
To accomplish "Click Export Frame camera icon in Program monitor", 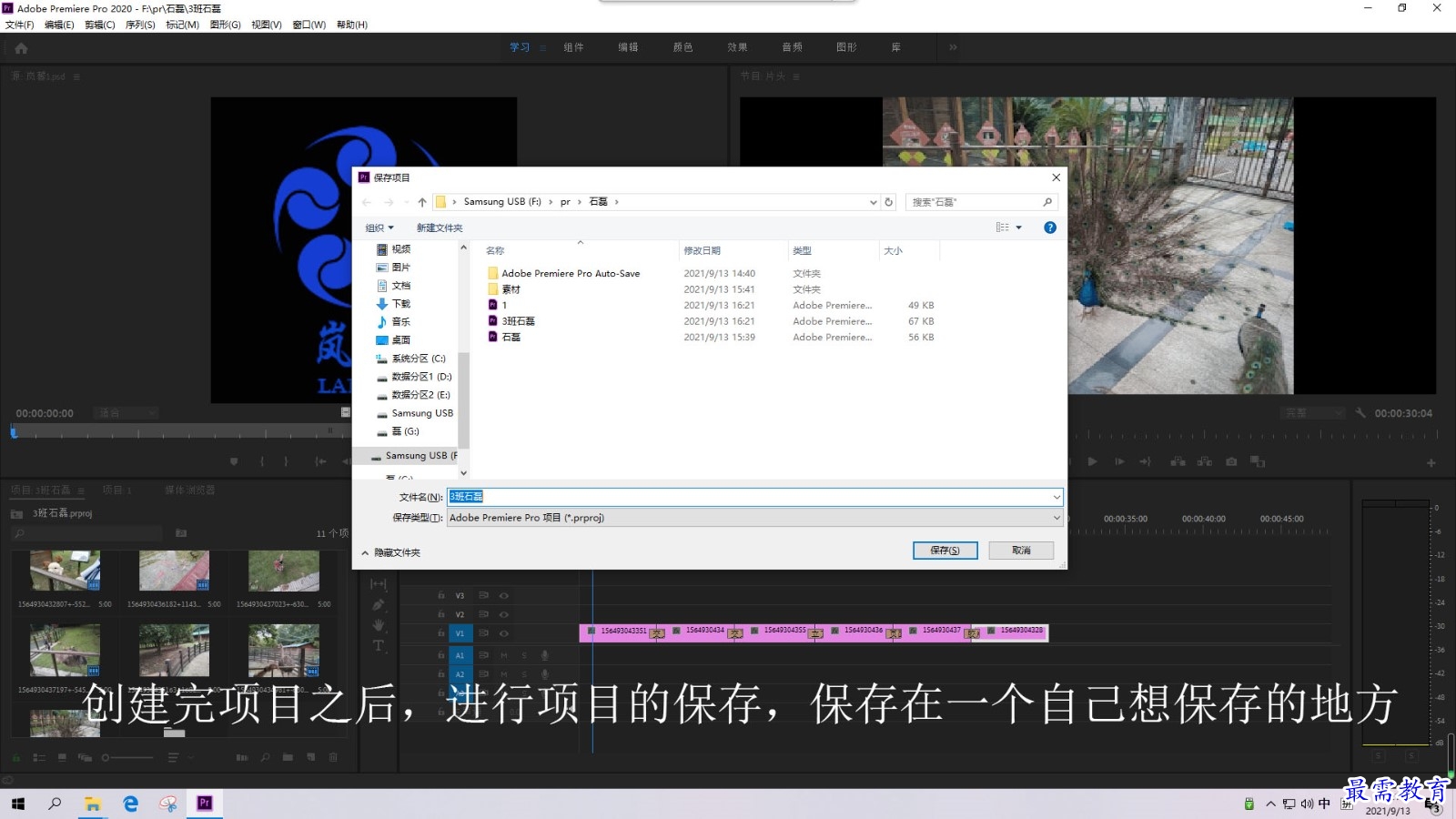I will tap(1231, 462).
